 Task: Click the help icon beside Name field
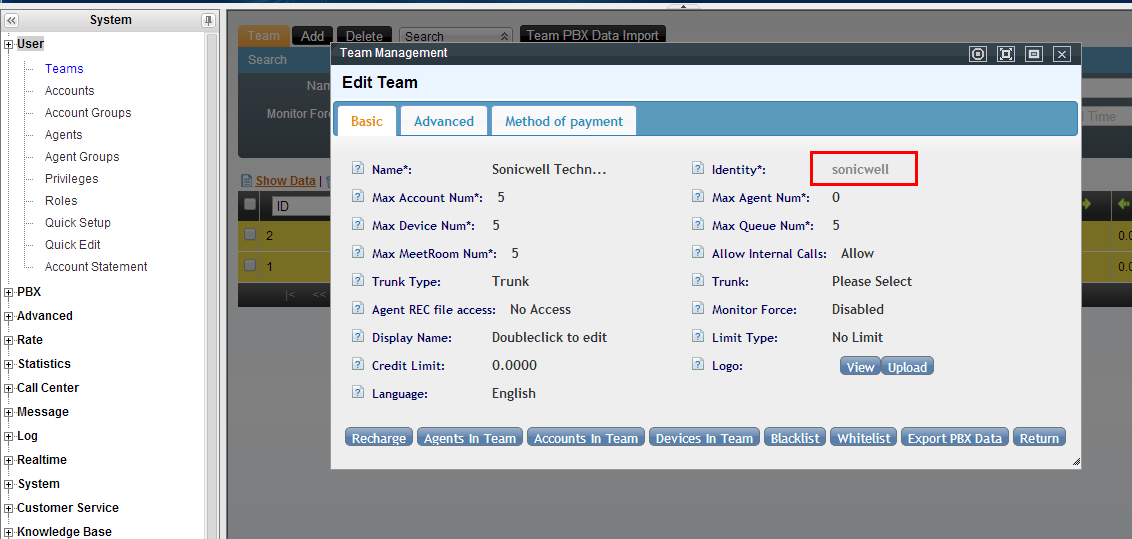(358, 170)
